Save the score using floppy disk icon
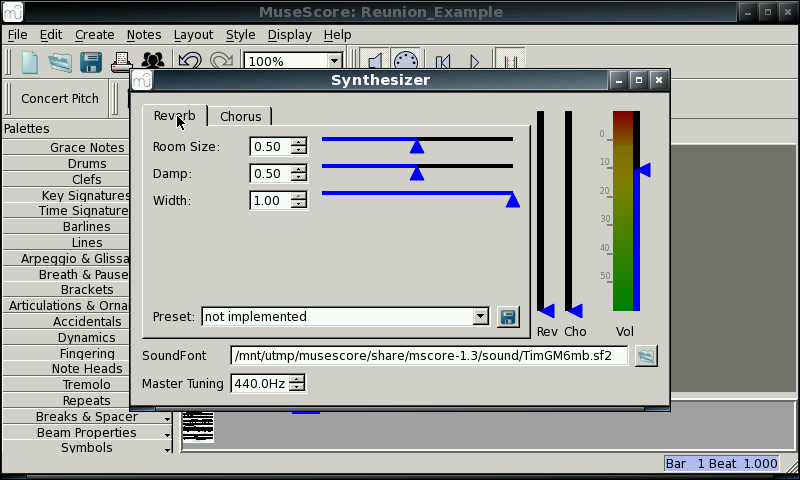 91,62
